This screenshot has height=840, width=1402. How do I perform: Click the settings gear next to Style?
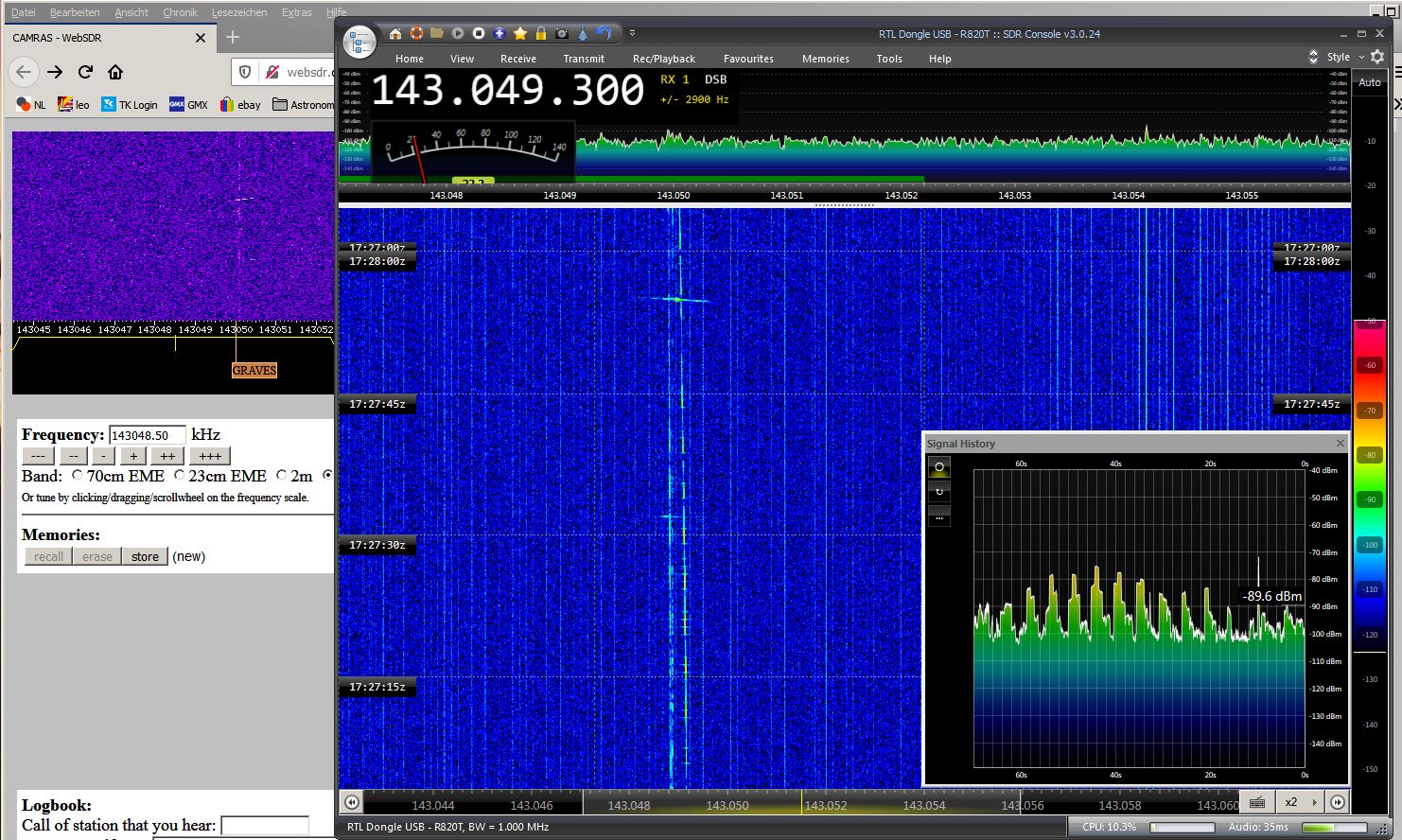1377,57
